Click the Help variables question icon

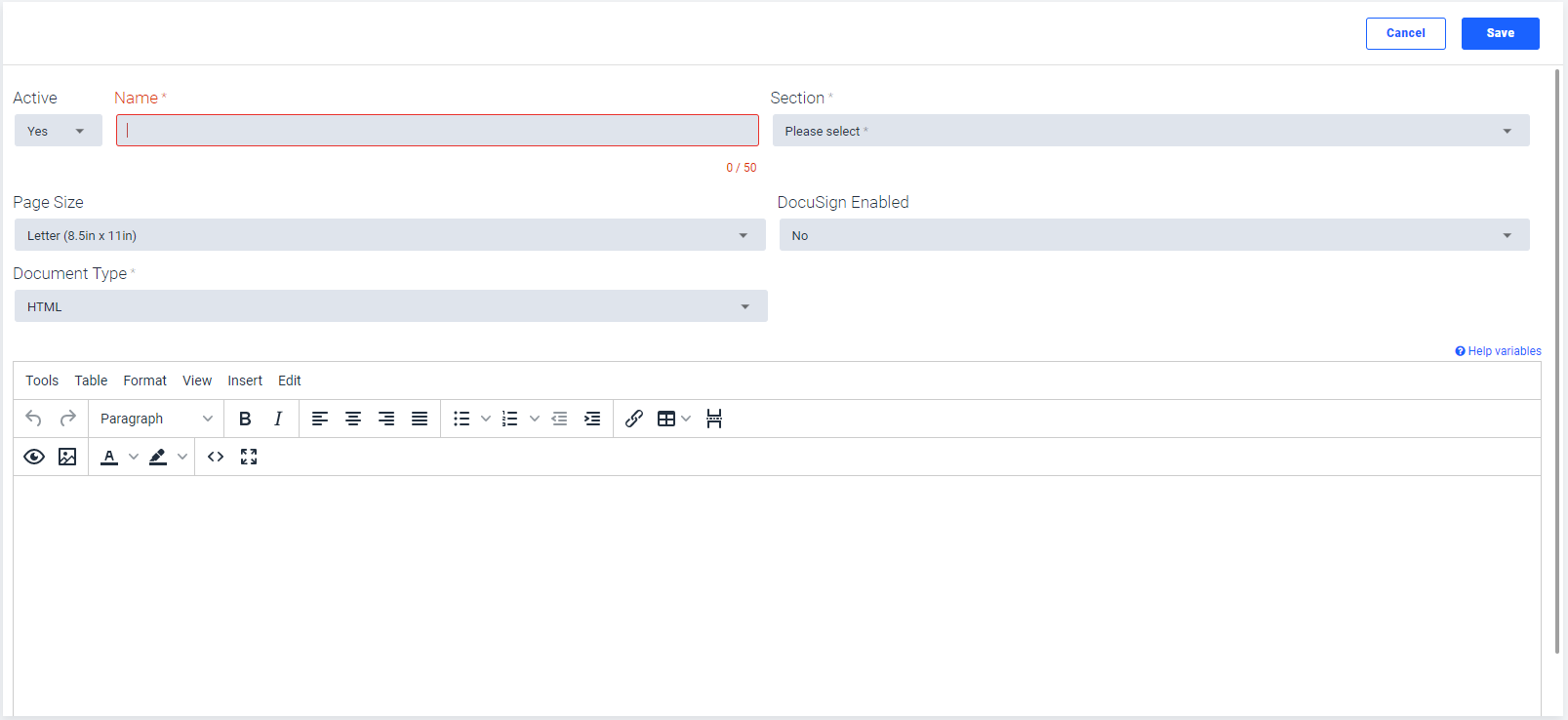(1460, 351)
